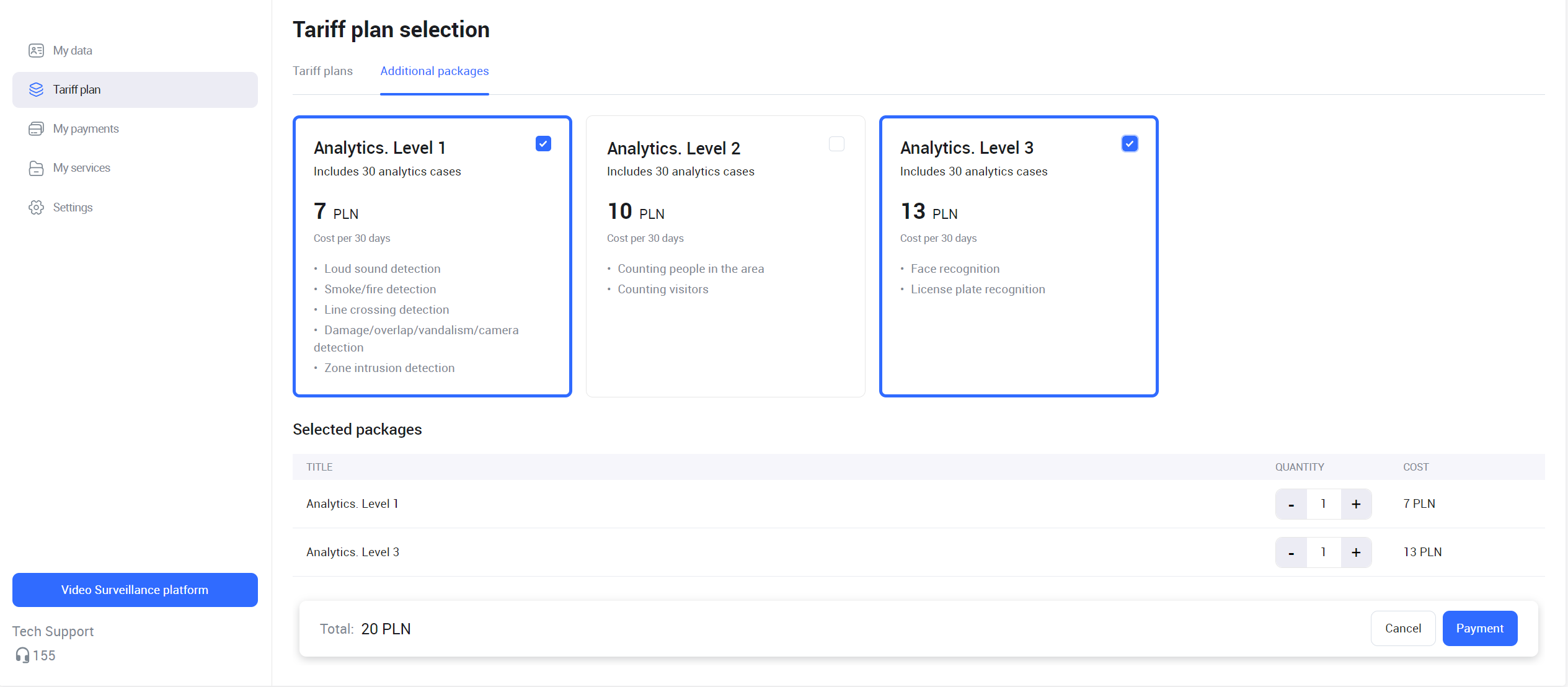Screen dimensions: 1568x687
Task: Uncheck the Analytics Level 3 package
Action: coord(1130,144)
